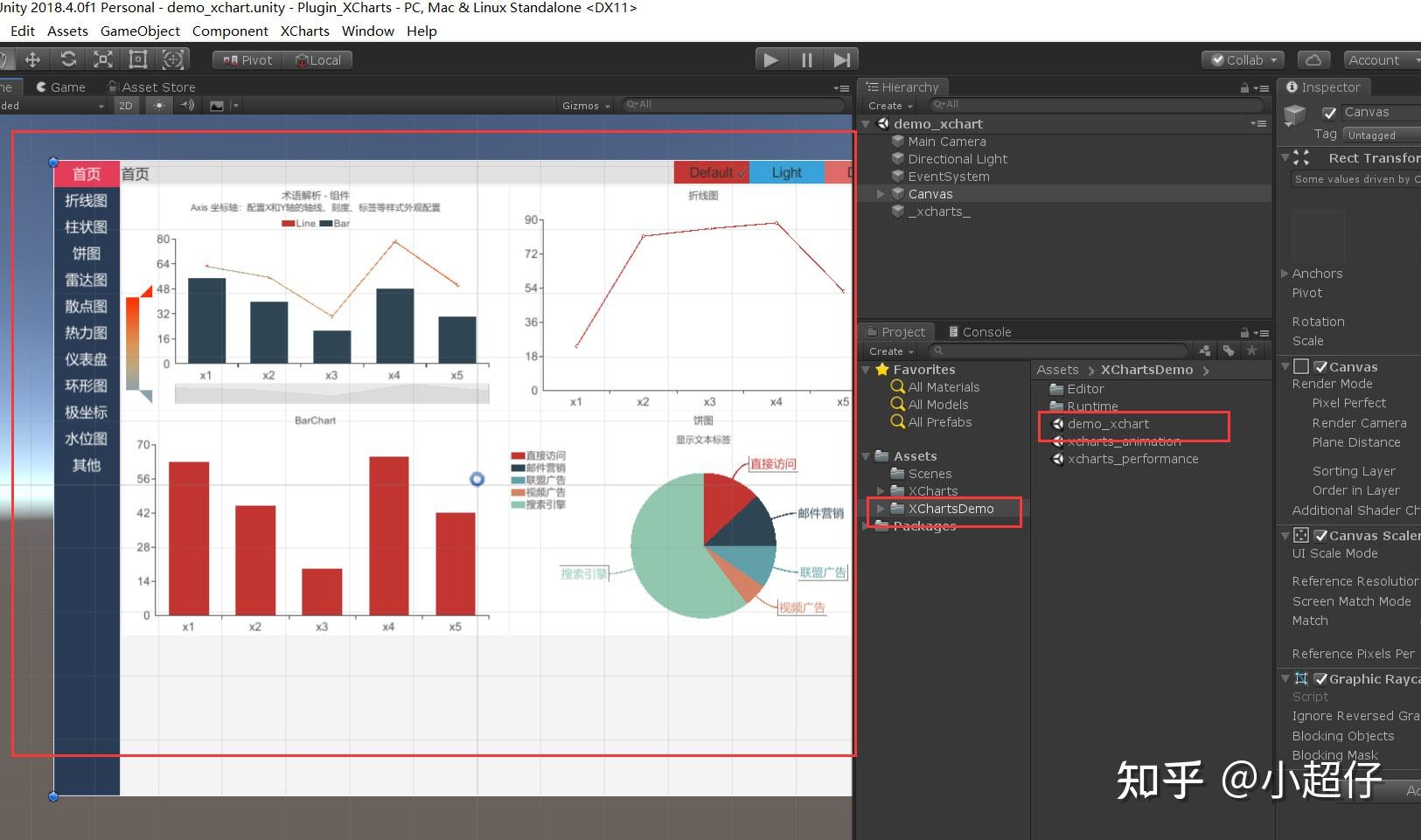Click the Rect Transform component icon
This screenshot has height=840, width=1421.
pos(1301,158)
